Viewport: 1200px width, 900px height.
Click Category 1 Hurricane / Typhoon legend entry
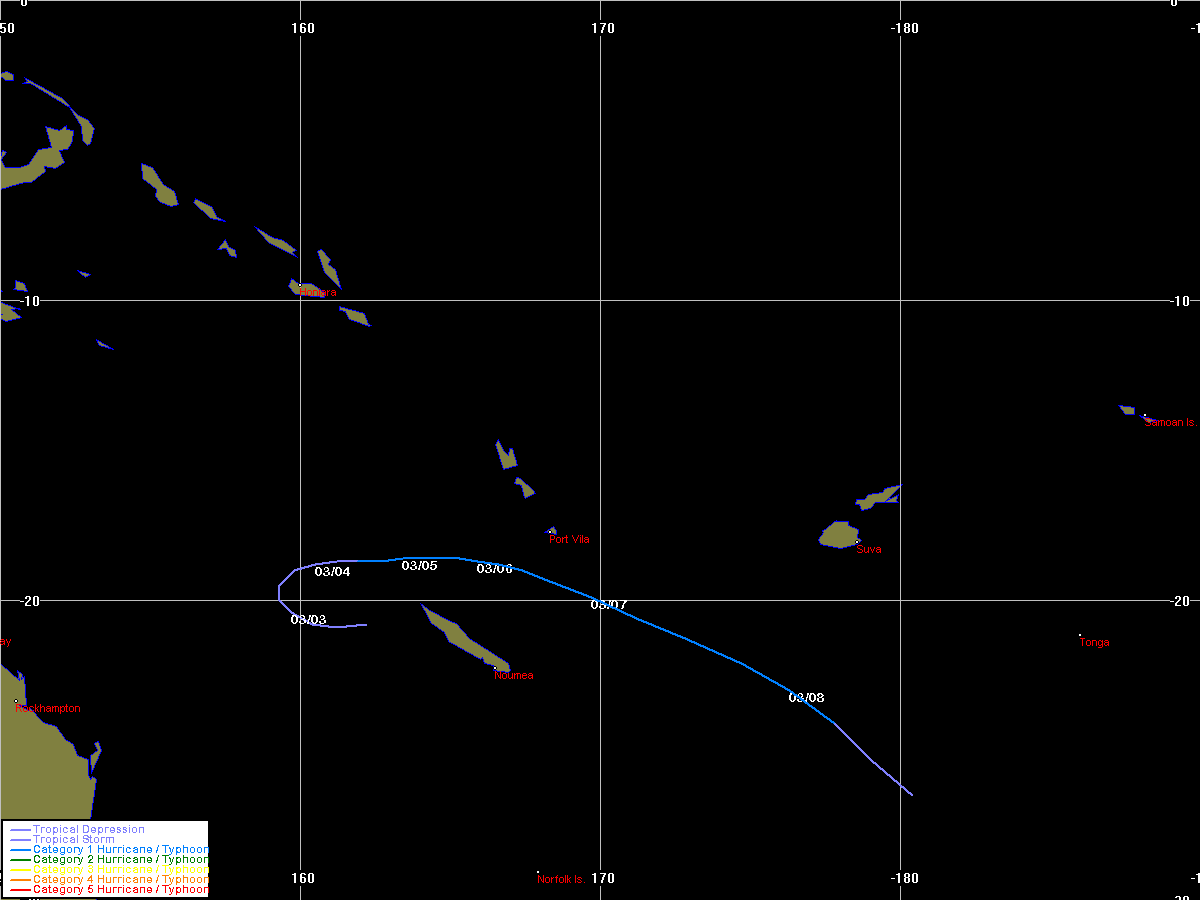[120, 850]
